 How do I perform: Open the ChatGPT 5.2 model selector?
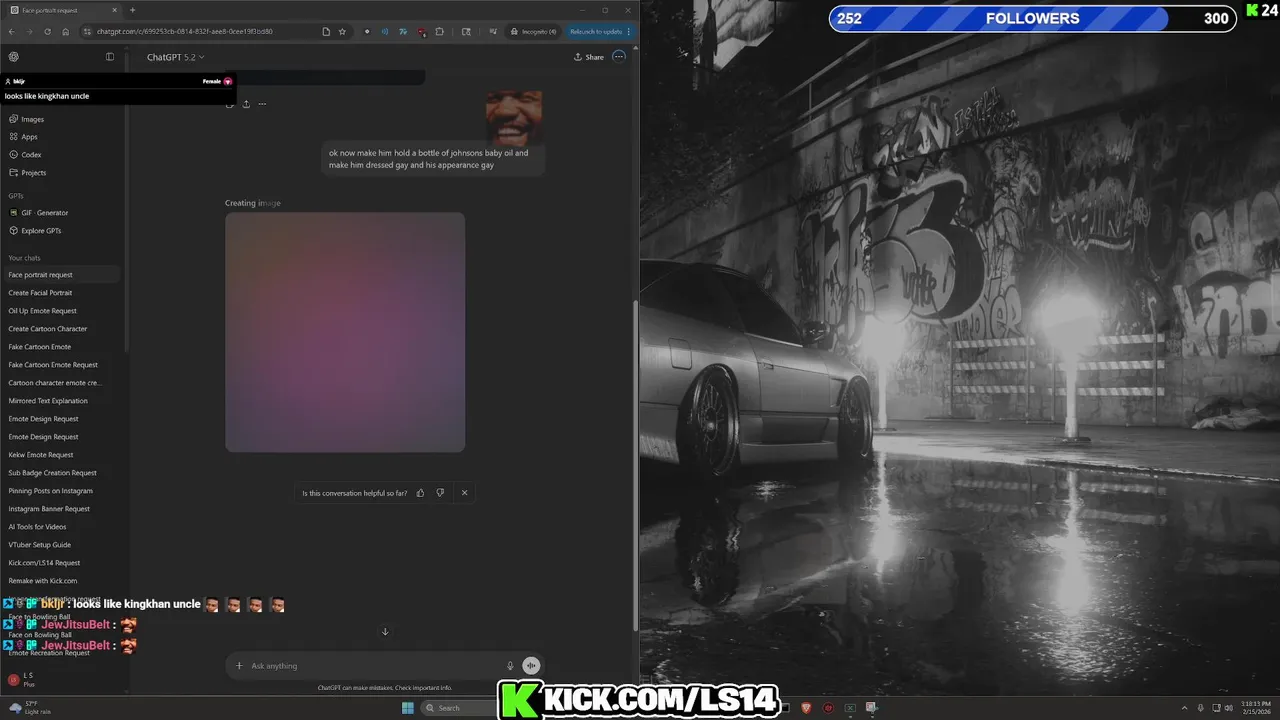pyautogui.click(x=176, y=57)
